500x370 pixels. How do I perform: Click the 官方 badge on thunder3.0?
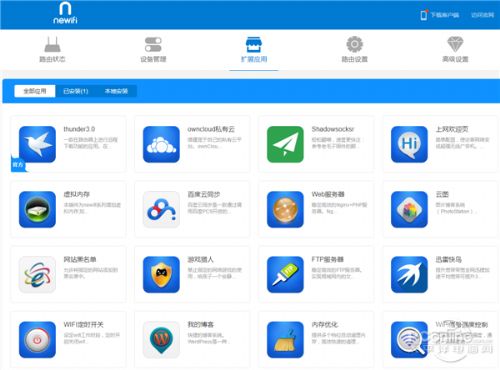coord(18,165)
